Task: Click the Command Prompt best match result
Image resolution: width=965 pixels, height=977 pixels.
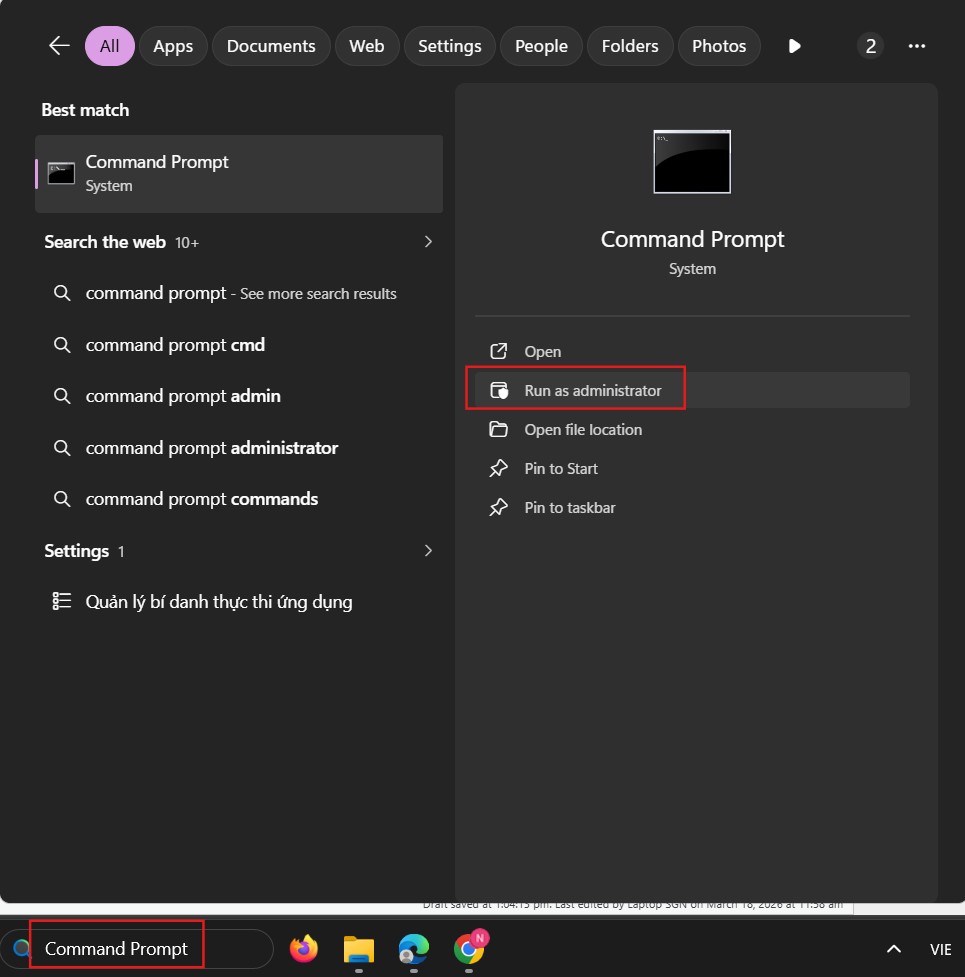Action: 239,174
